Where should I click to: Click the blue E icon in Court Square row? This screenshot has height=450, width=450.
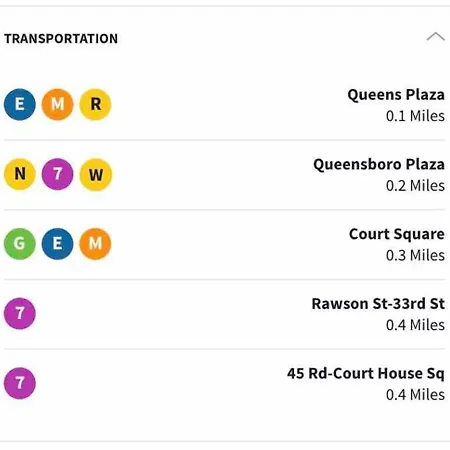pyautogui.click(x=57, y=244)
